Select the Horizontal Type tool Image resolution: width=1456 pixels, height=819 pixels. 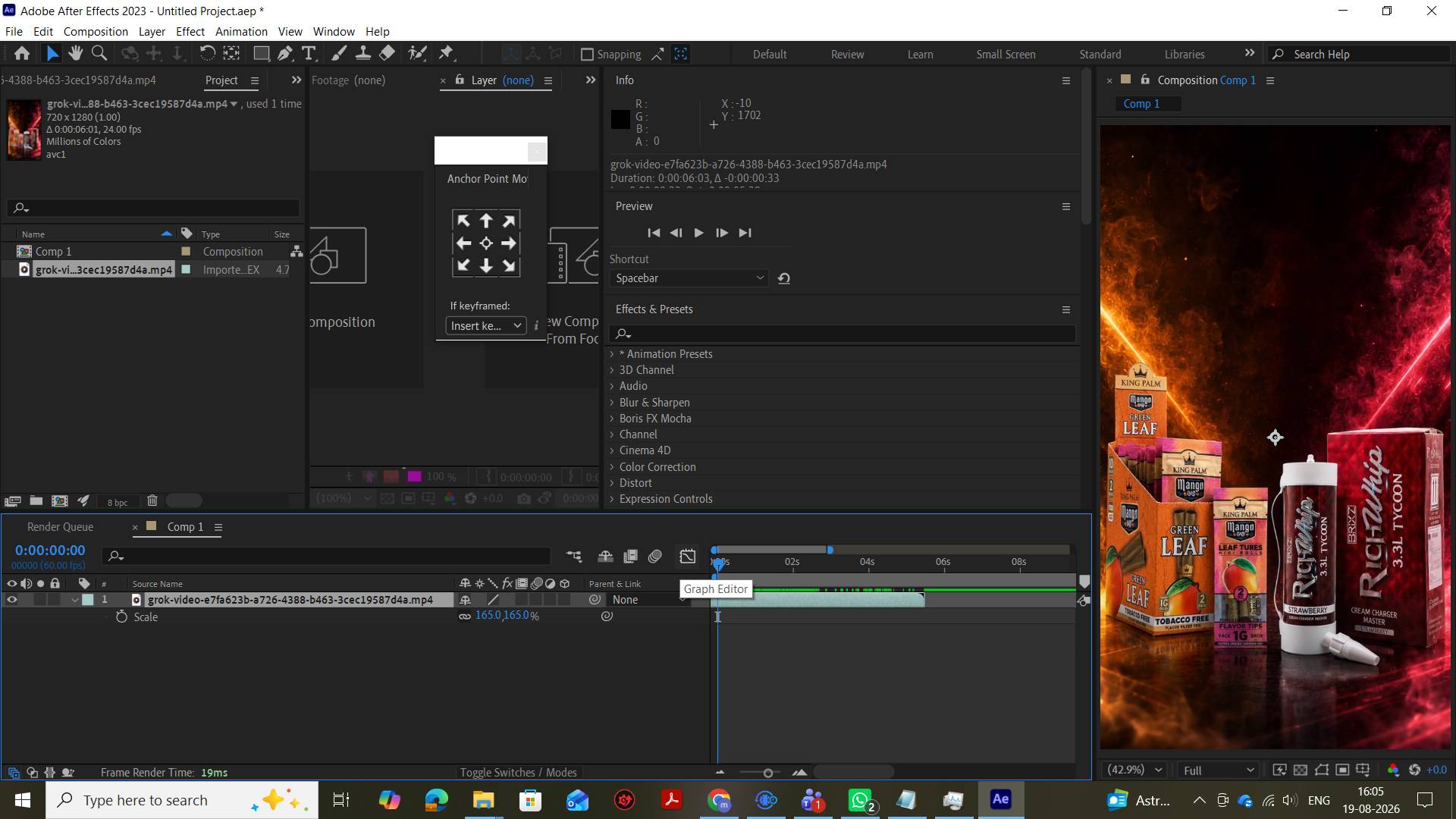[x=309, y=53]
